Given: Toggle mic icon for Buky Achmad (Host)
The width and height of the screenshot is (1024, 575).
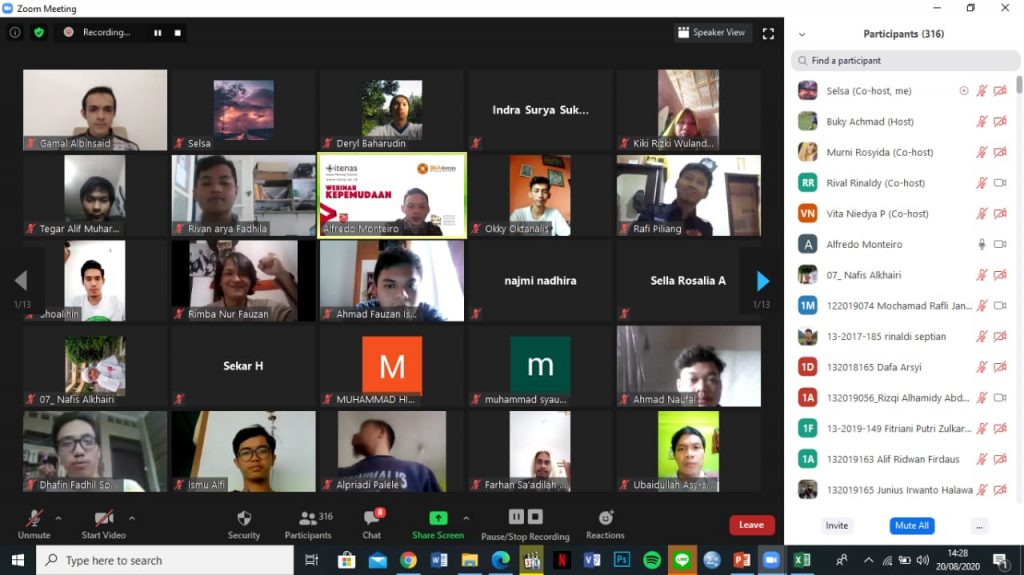Looking at the screenshot, I should tap(982, 122).
